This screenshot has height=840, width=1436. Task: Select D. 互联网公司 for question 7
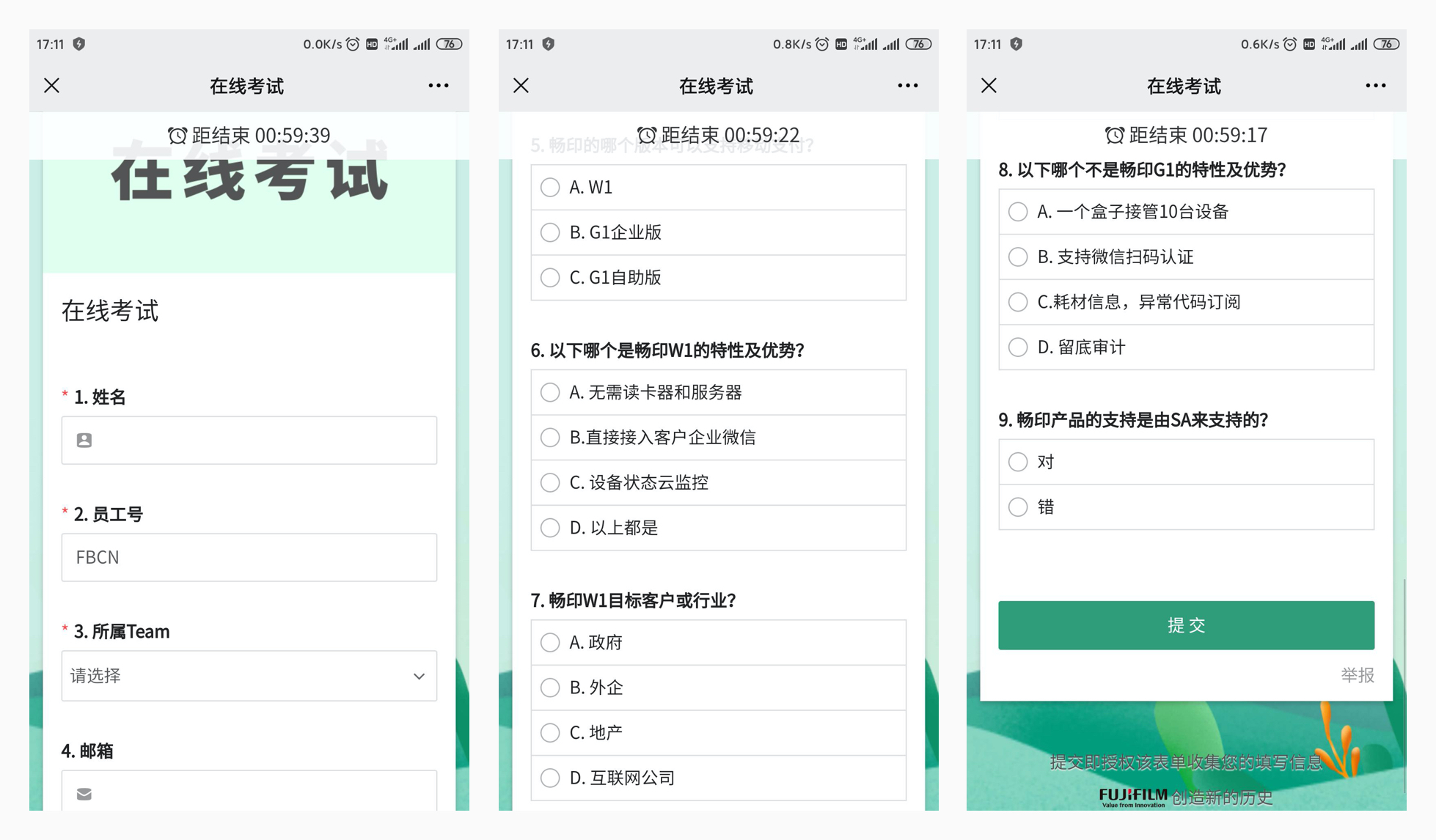tap(719, 778)
